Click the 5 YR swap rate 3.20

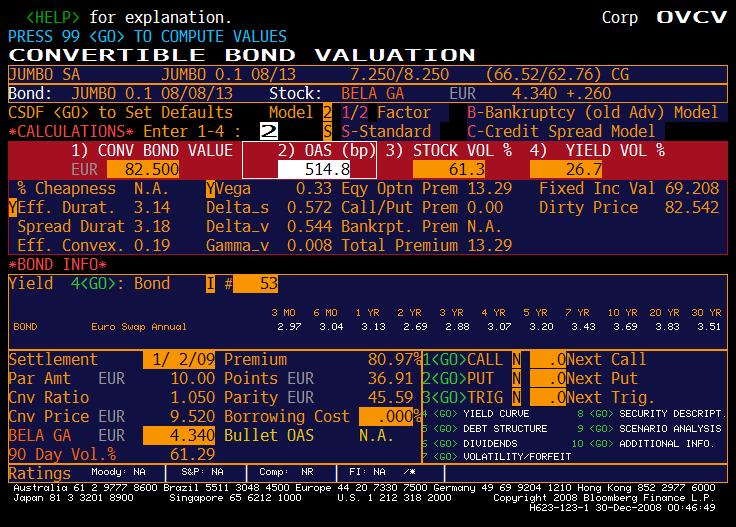(541, 327)
